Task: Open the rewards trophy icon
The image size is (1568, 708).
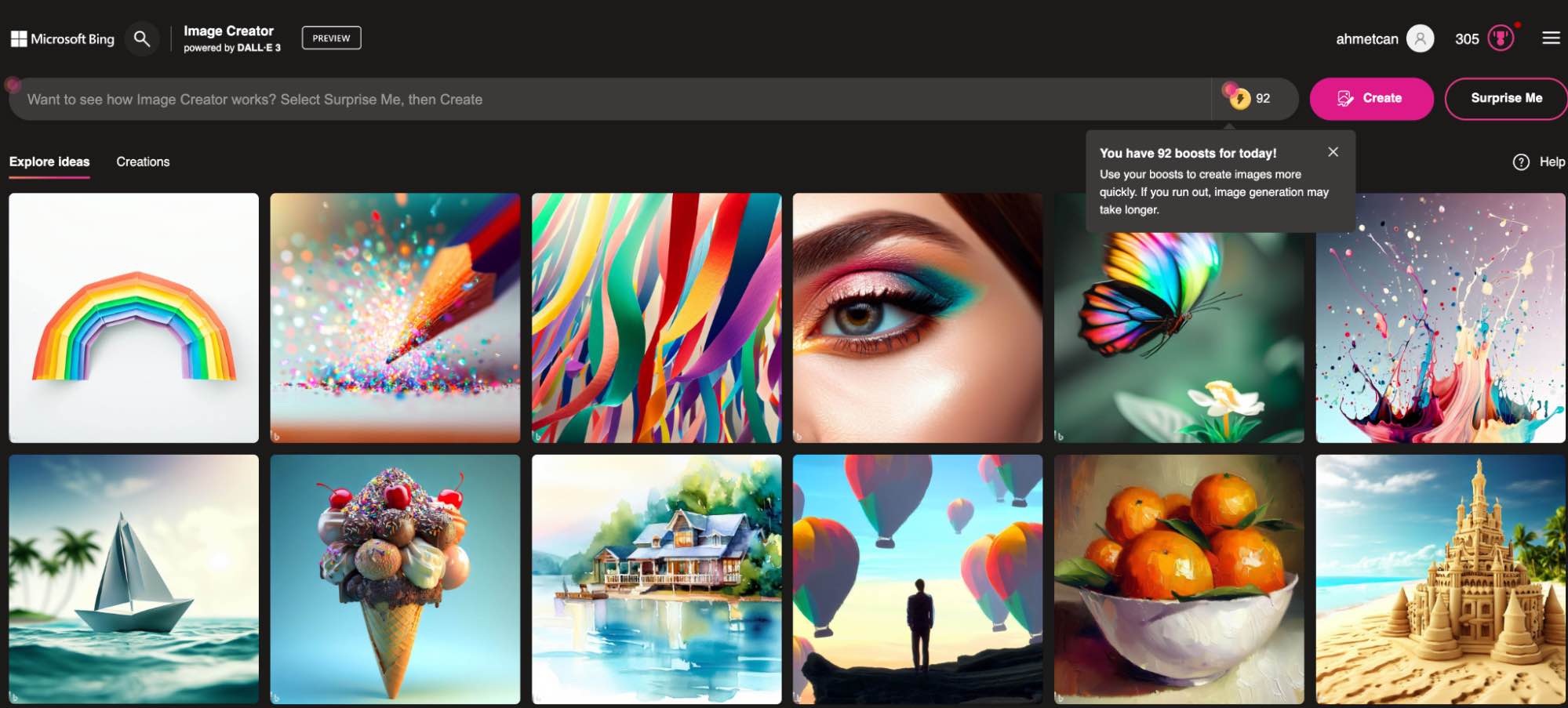Action: (x=1501, y=38)
